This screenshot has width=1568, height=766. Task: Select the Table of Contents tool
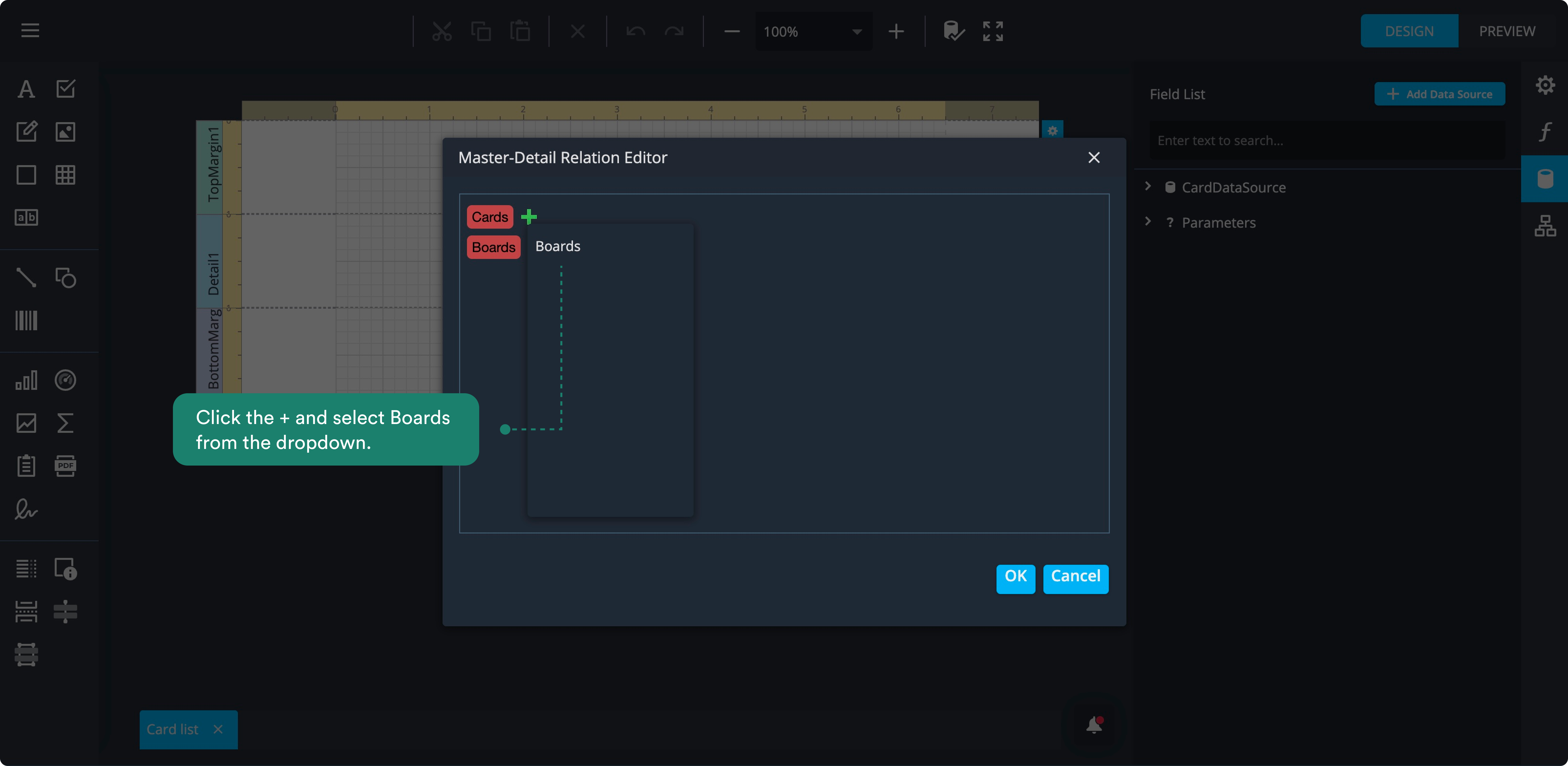pyautogui.click(x=26, y=569)
